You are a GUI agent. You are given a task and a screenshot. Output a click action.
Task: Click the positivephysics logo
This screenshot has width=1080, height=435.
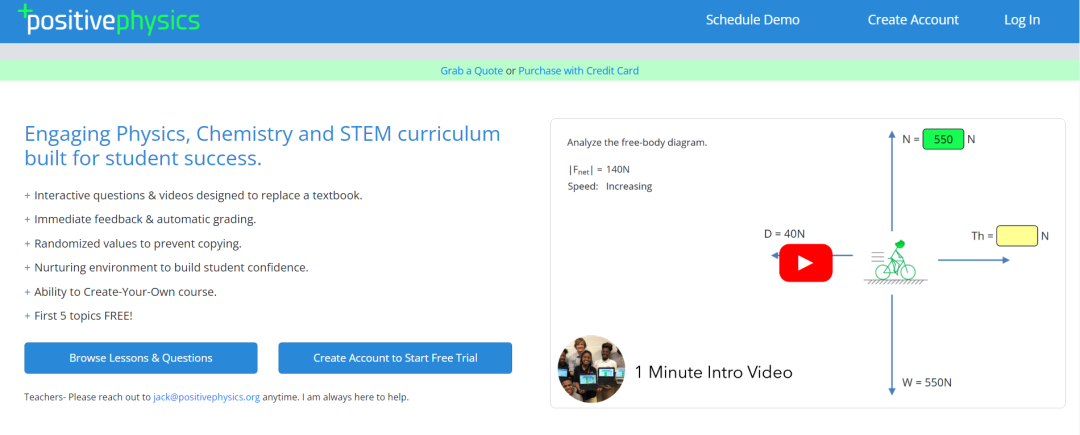pyautogui.click(x=113, y=21)
